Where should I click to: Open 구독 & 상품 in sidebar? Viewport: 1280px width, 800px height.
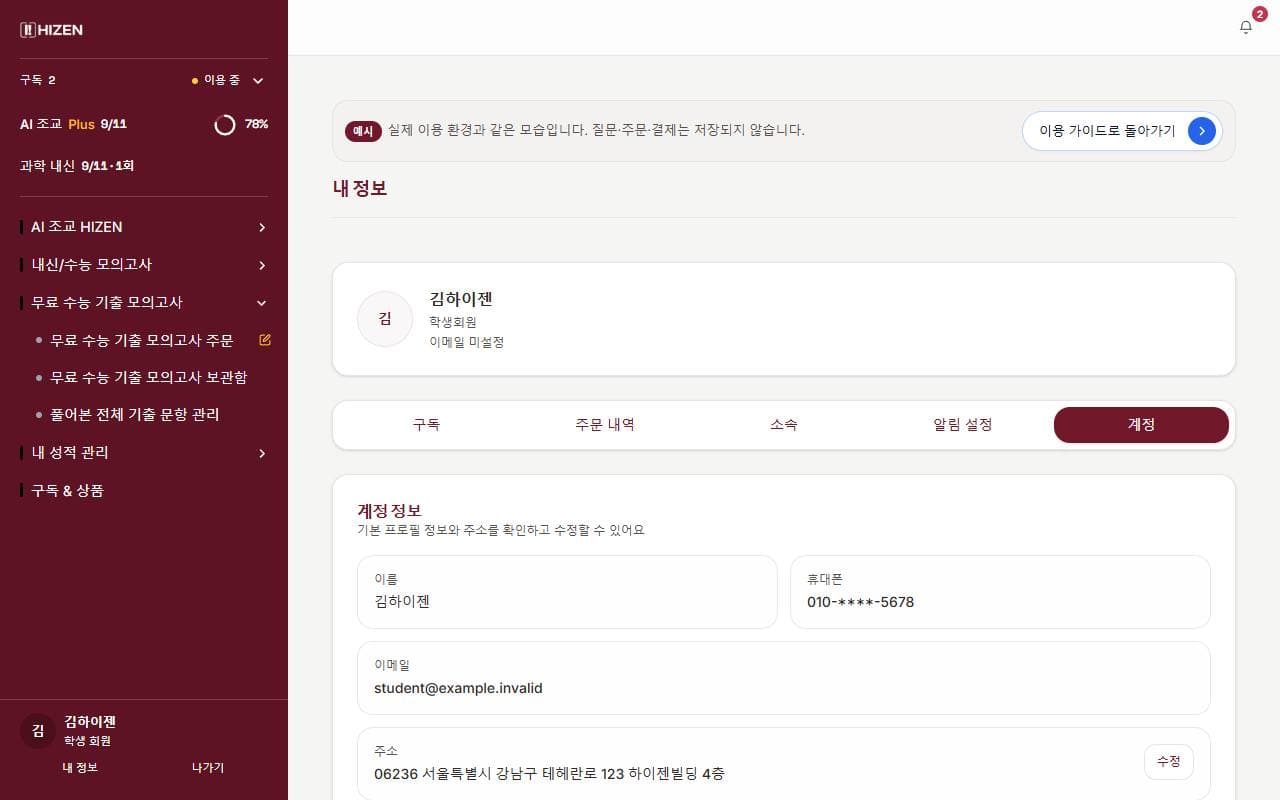67,491
